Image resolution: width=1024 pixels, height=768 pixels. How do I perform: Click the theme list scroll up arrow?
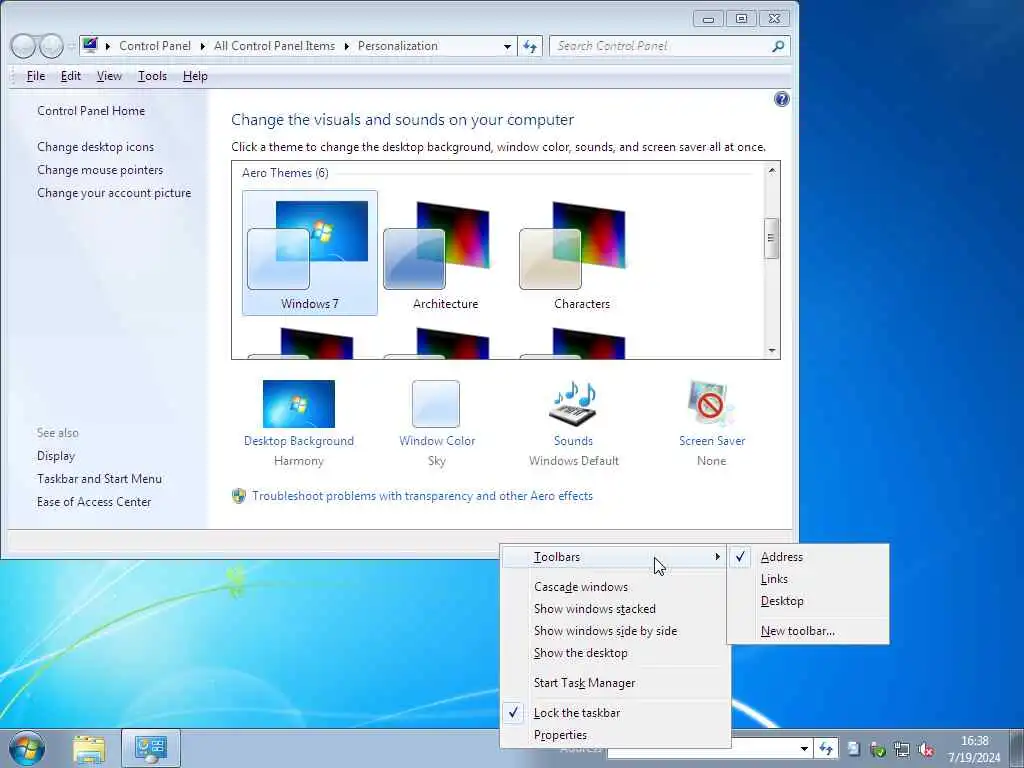(x=771, y=170)
